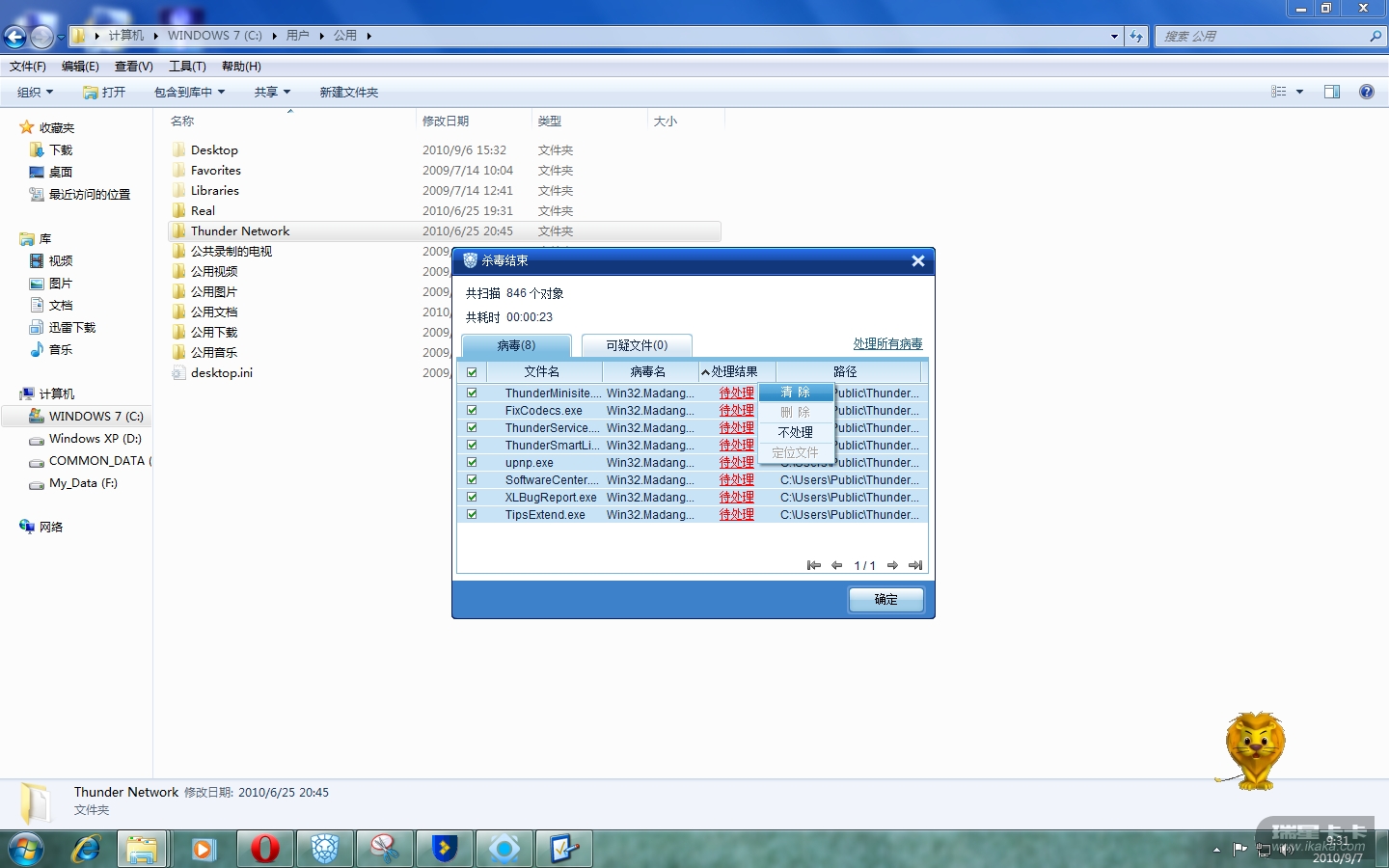The height and width of the screenshot is (868, 1389).
Task: Open the Explorer help icon
Action: 1366,92
